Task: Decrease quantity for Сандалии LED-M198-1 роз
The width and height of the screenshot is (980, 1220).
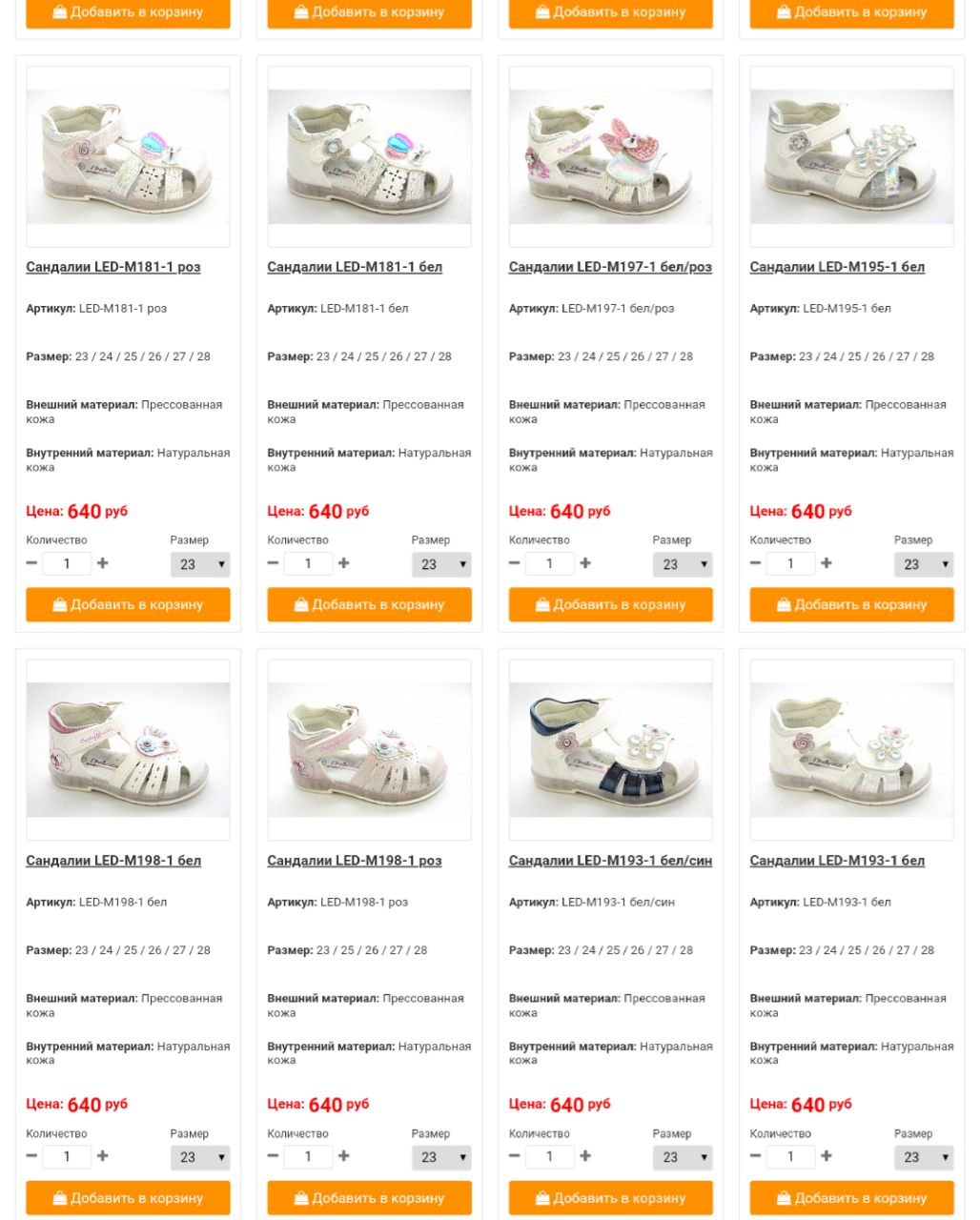Action: [273, 1156]
